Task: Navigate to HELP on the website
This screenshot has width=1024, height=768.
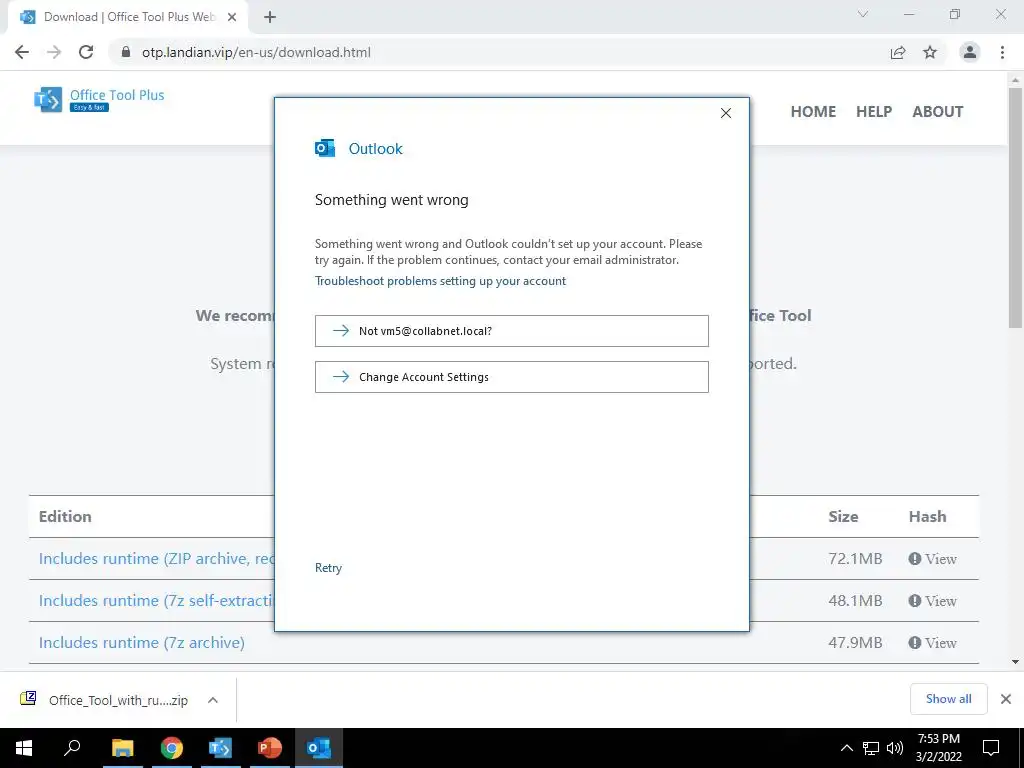Action: tap(874, 112)
